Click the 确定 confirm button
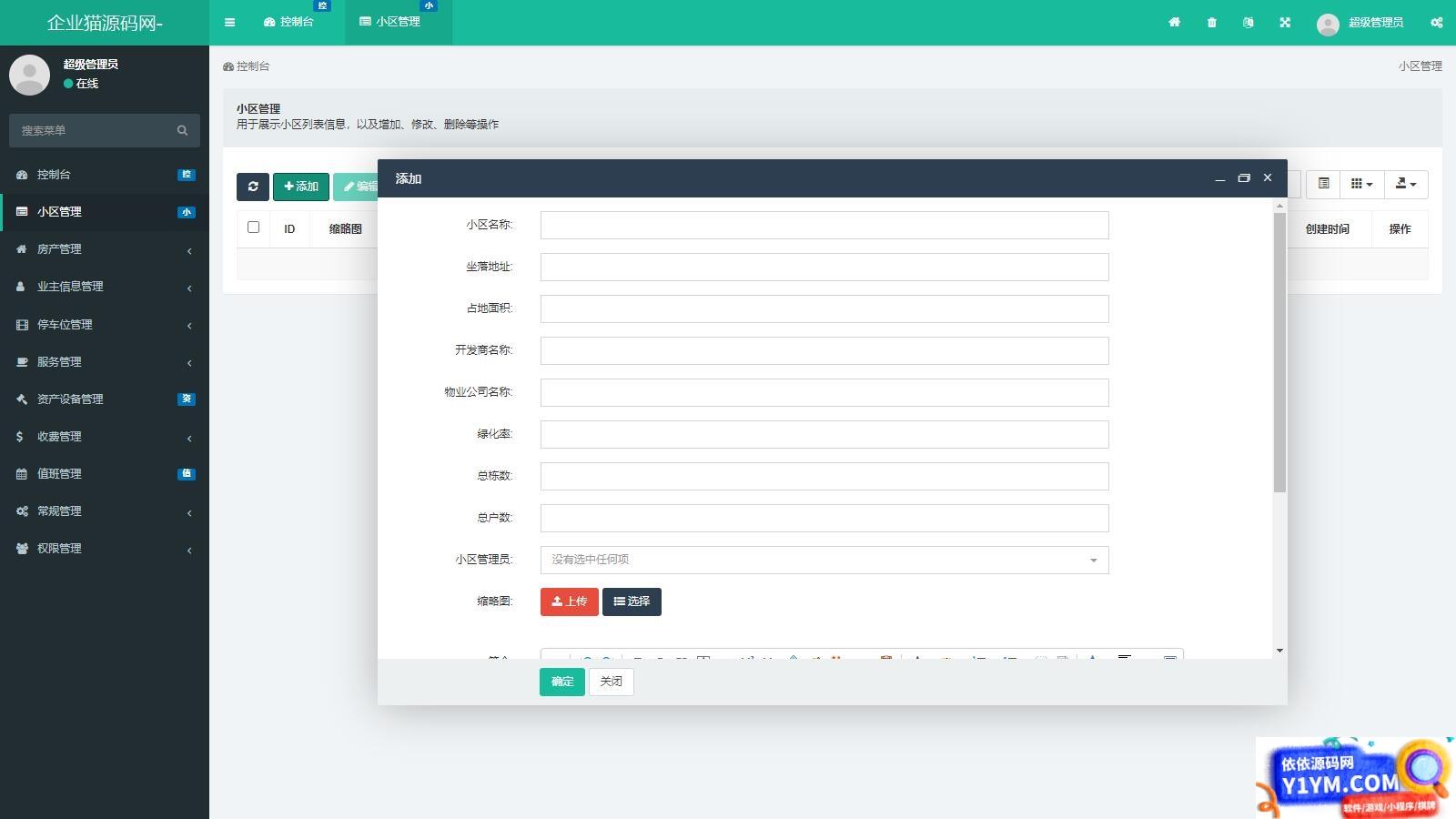 (562, 682)
